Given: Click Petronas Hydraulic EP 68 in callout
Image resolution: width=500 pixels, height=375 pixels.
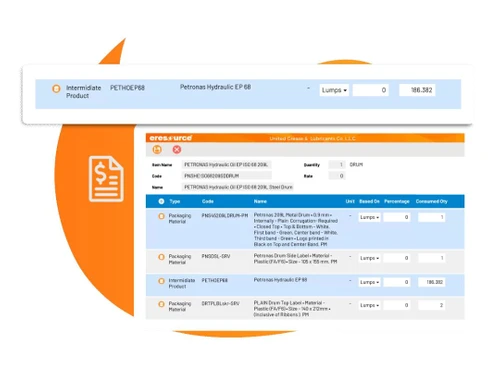Looking at the screenshot, I should point(215,87).
